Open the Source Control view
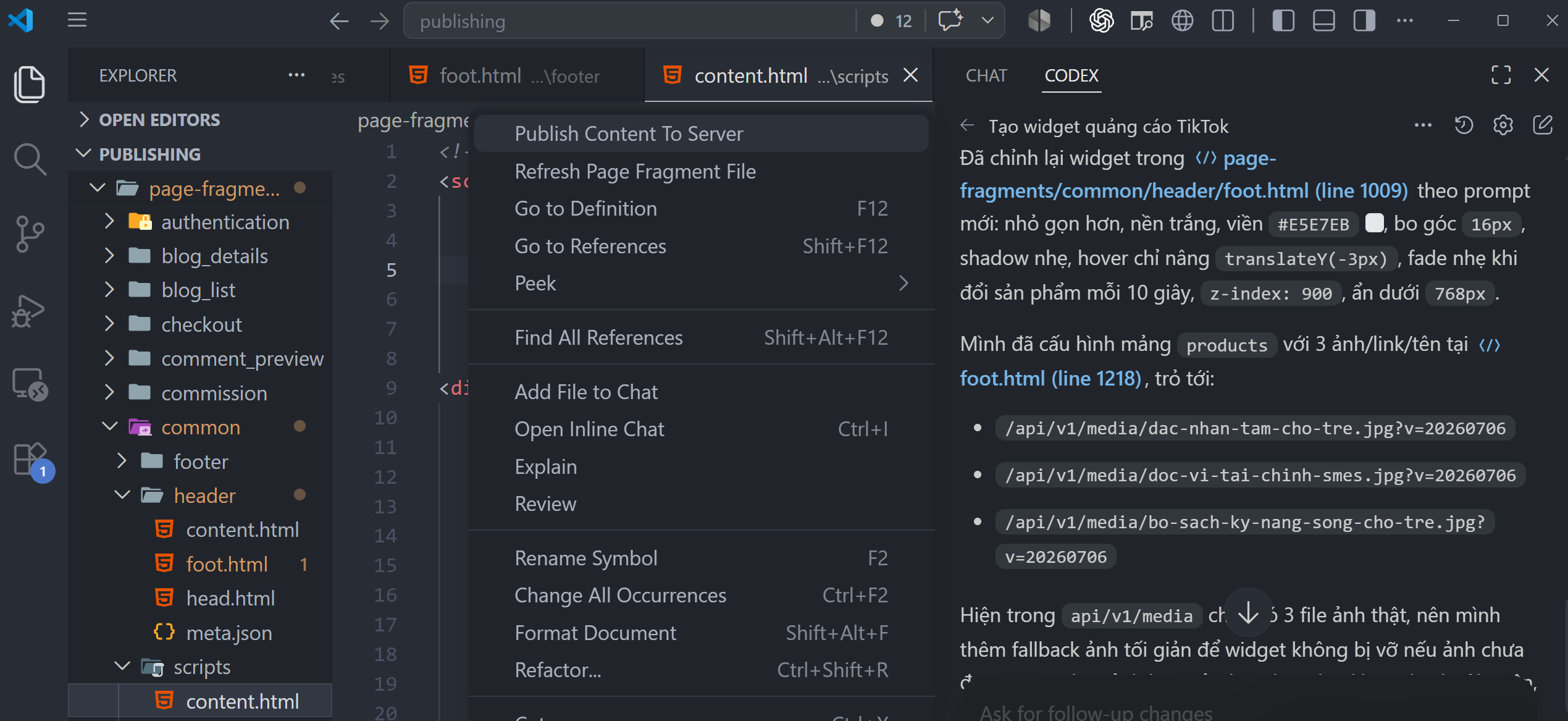Viewport: 1568px width, 721px height. coord(29,234)
